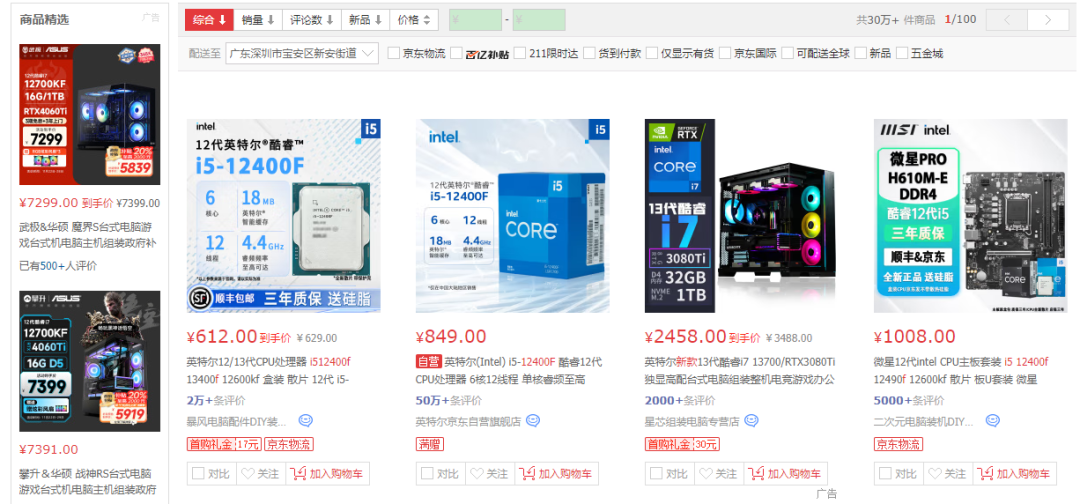Viewport: 1080px width, 504px height.
Task: Sort by 价格 tab
Action: click(x=414, y=20)
